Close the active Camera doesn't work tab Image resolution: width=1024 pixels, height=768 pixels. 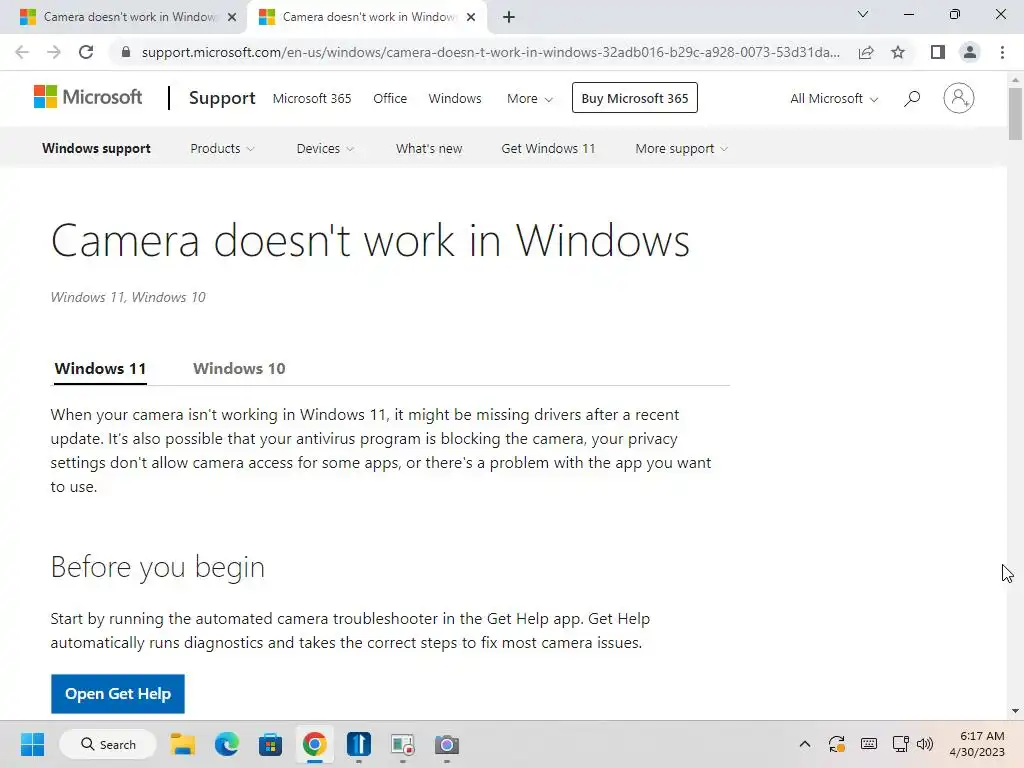point(471,17)
